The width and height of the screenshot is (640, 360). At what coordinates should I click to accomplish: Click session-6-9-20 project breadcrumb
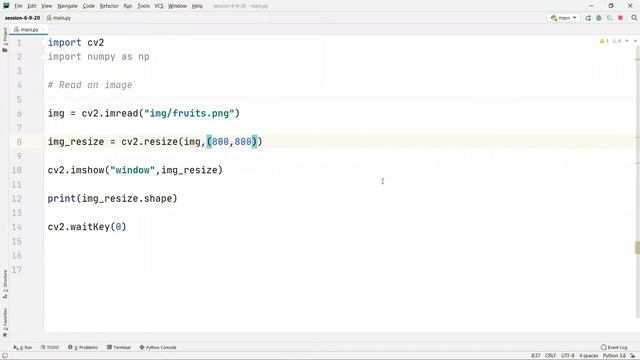click(22, 18)
